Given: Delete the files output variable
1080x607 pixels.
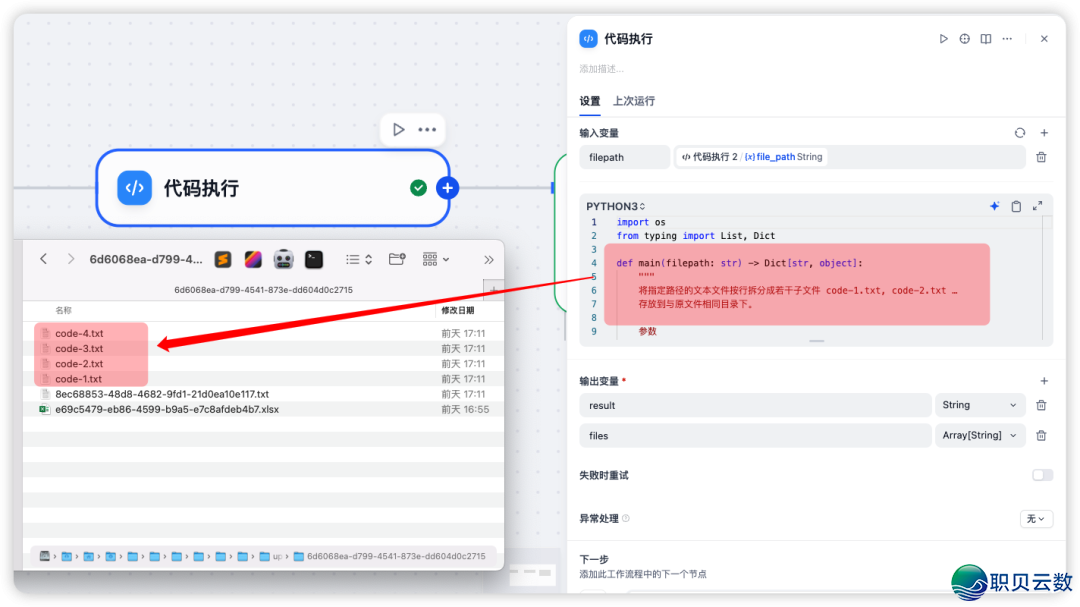Looking at the screenshot, I should (x=1041, y=435).
